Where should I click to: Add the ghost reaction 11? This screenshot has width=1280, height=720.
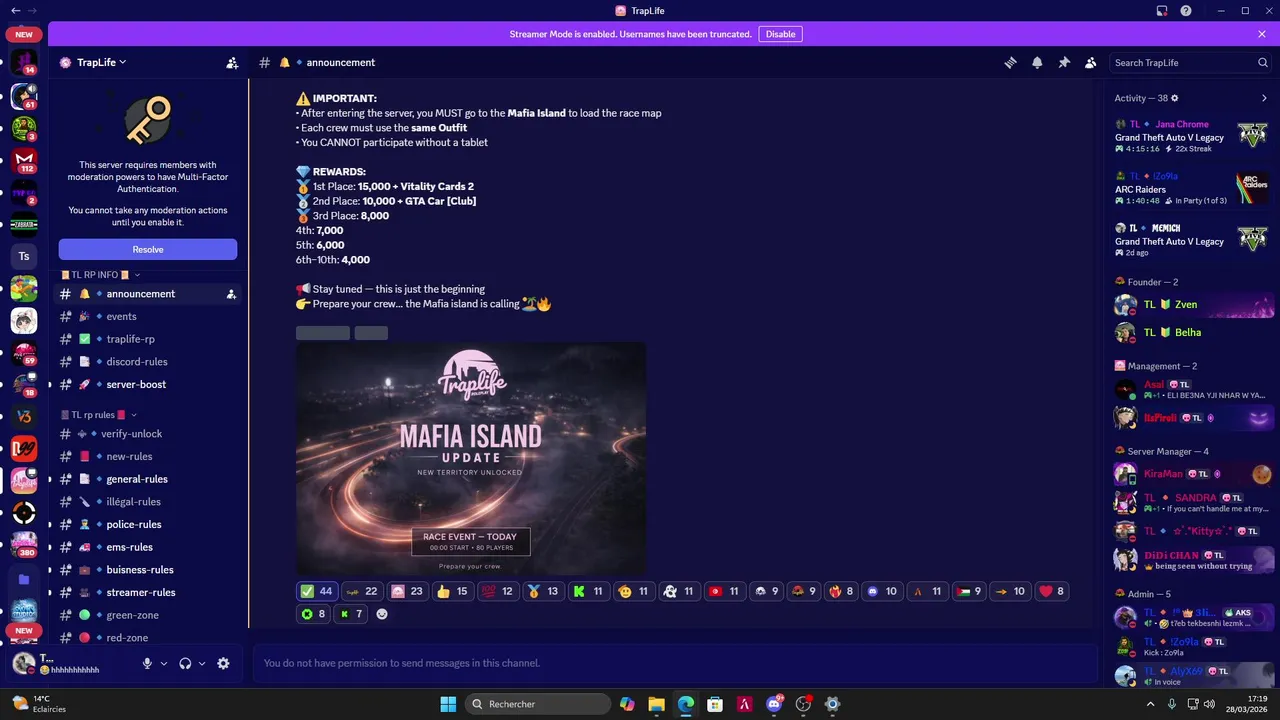pos(678,591)
